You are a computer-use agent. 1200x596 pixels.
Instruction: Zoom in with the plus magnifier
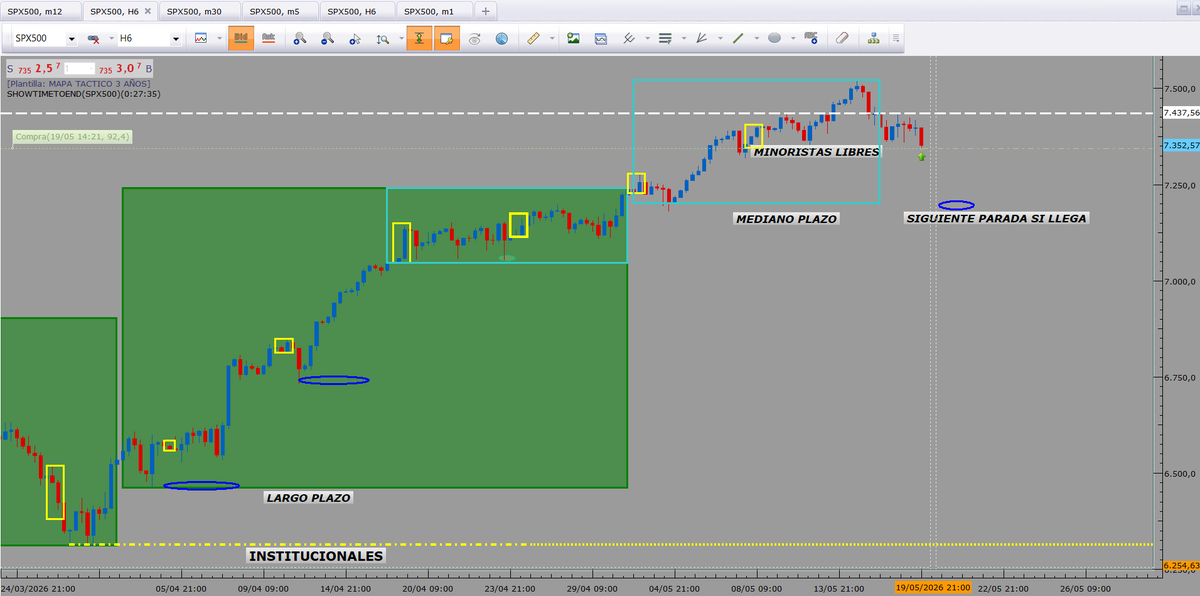299,39
